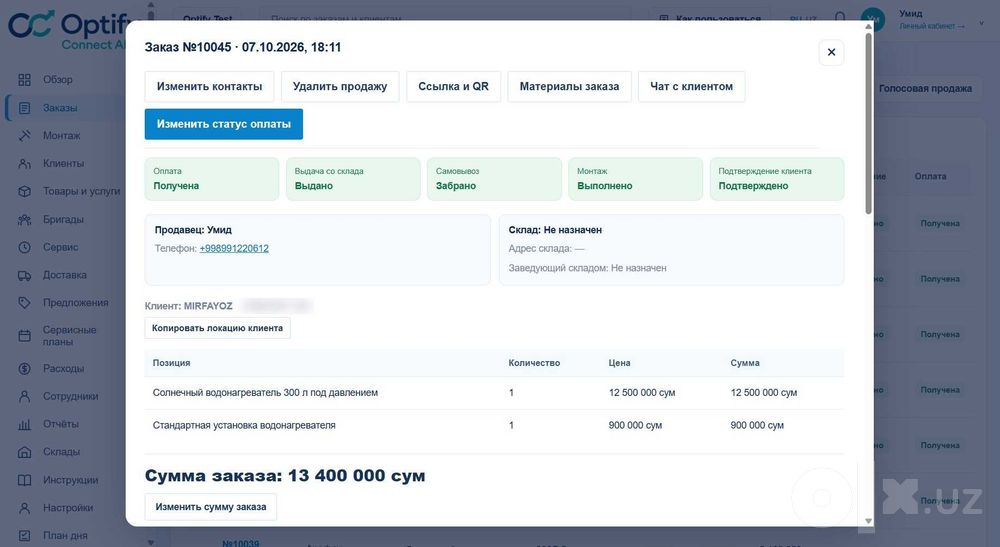Click the dialog vertical scrollbar thumb
The image size is (1000, 547).
coord(868,123)
